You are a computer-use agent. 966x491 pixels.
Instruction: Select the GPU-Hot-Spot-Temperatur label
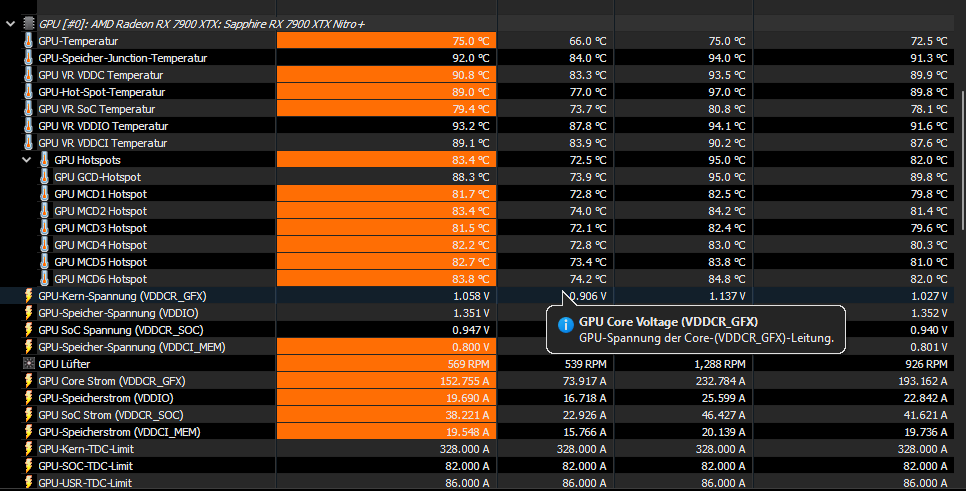(x=102, y=92)
